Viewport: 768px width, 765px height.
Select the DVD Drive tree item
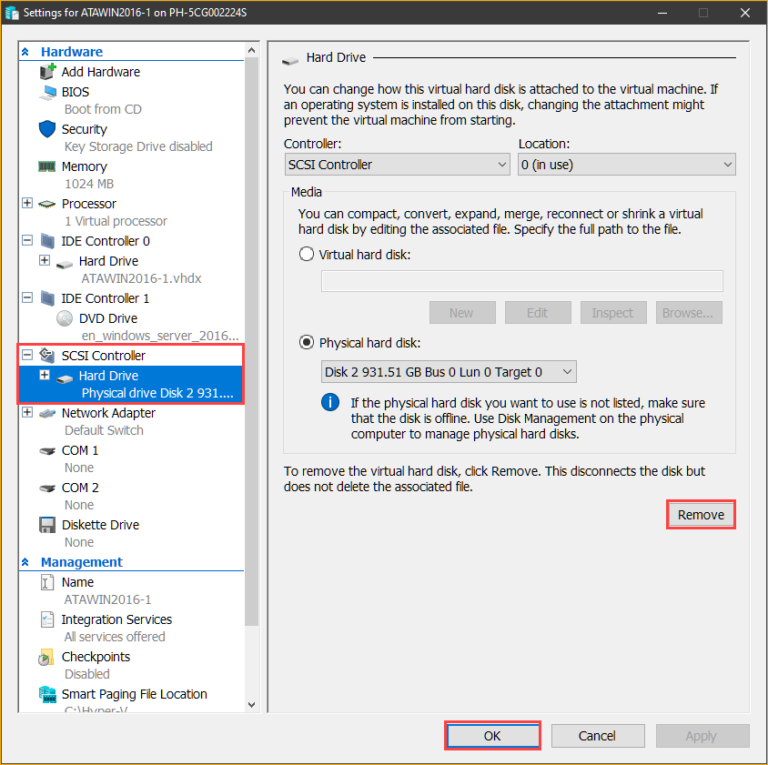tap(108, 318)
